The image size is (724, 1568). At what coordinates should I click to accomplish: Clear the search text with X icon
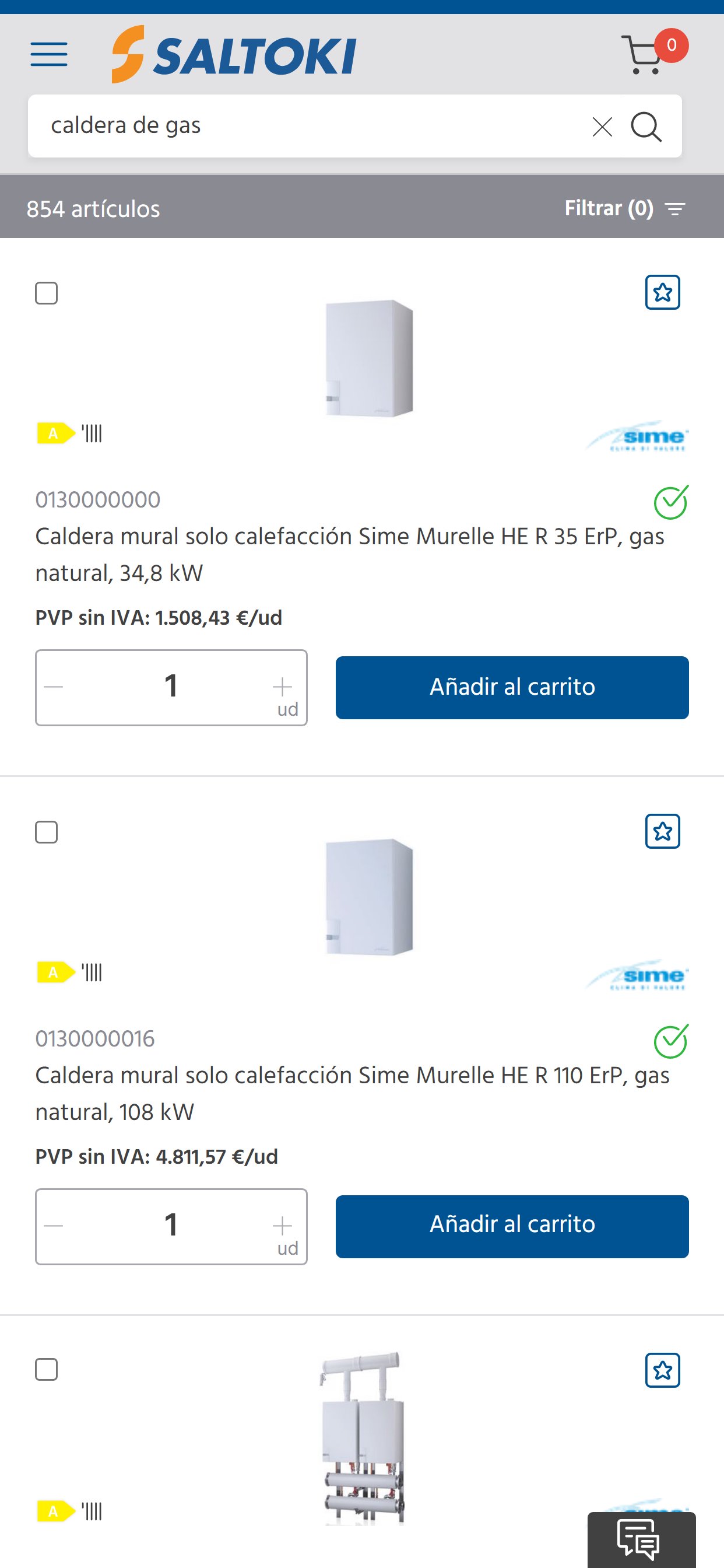pyautogui.click(x=602, y=127)
